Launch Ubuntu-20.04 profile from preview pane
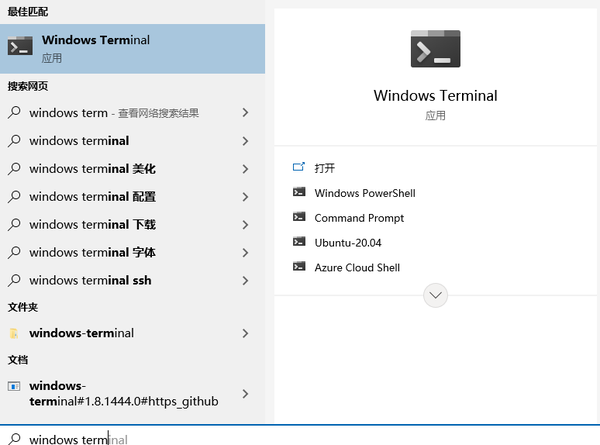The height and width of the screenshot is (445, 600). click(x=348, y=243)
